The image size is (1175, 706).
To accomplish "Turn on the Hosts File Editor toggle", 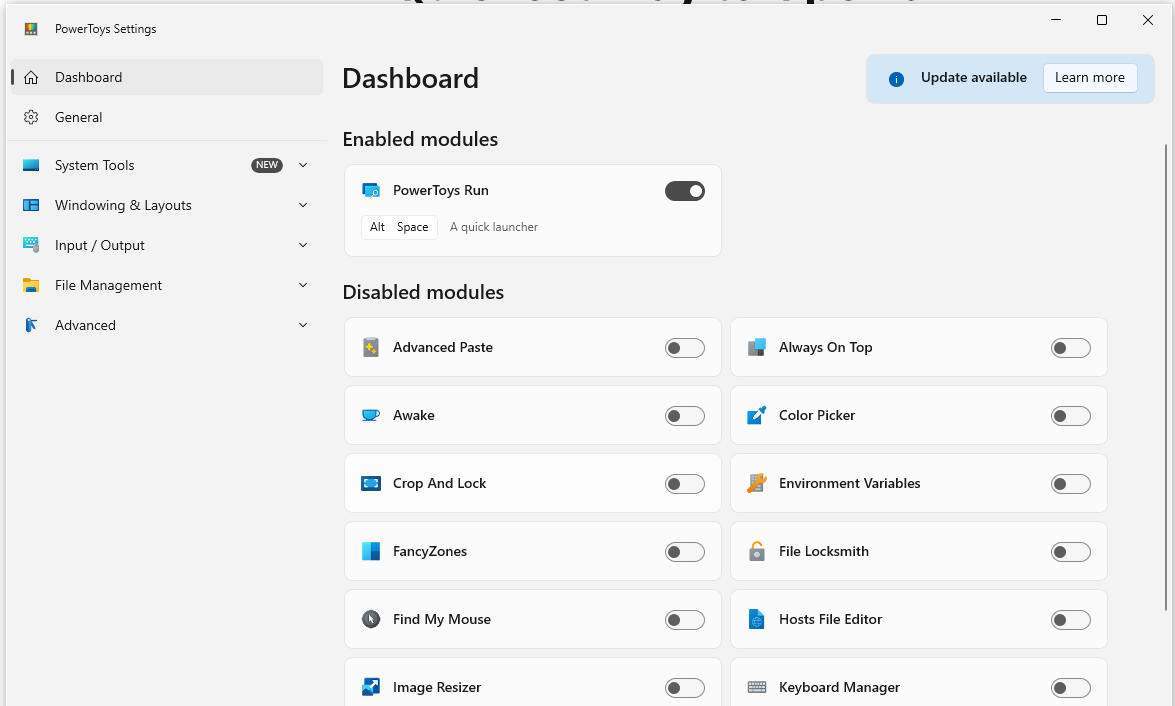I will coord(1071,620).
